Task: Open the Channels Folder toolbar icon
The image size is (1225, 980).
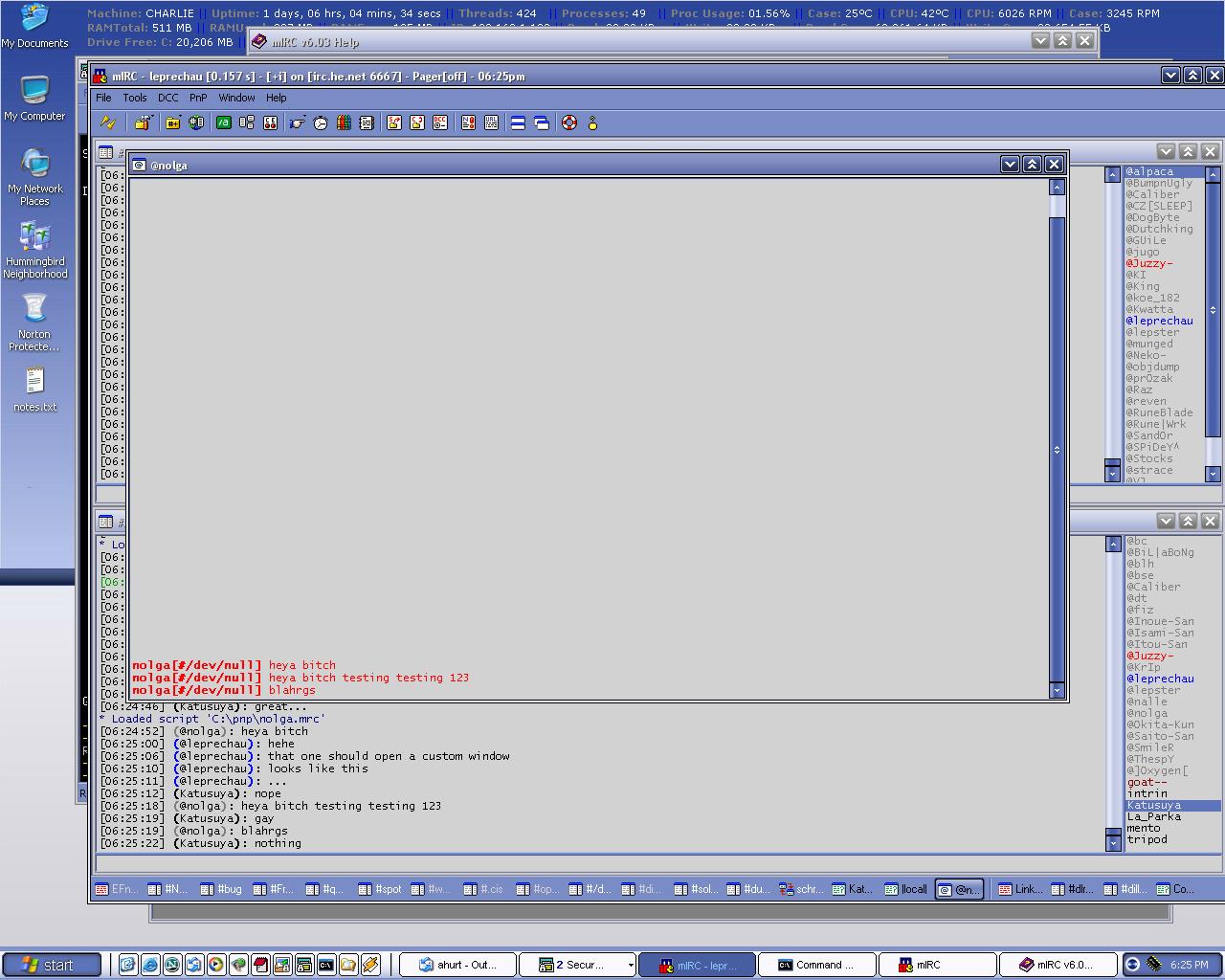Action: click(173, 122)
